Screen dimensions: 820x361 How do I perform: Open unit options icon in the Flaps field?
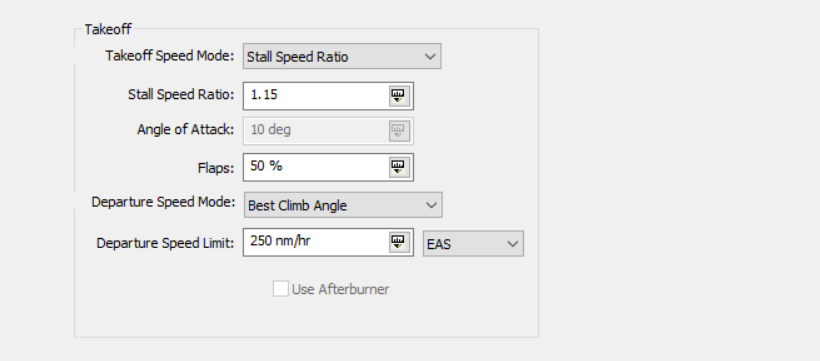[x=398, y=167]
